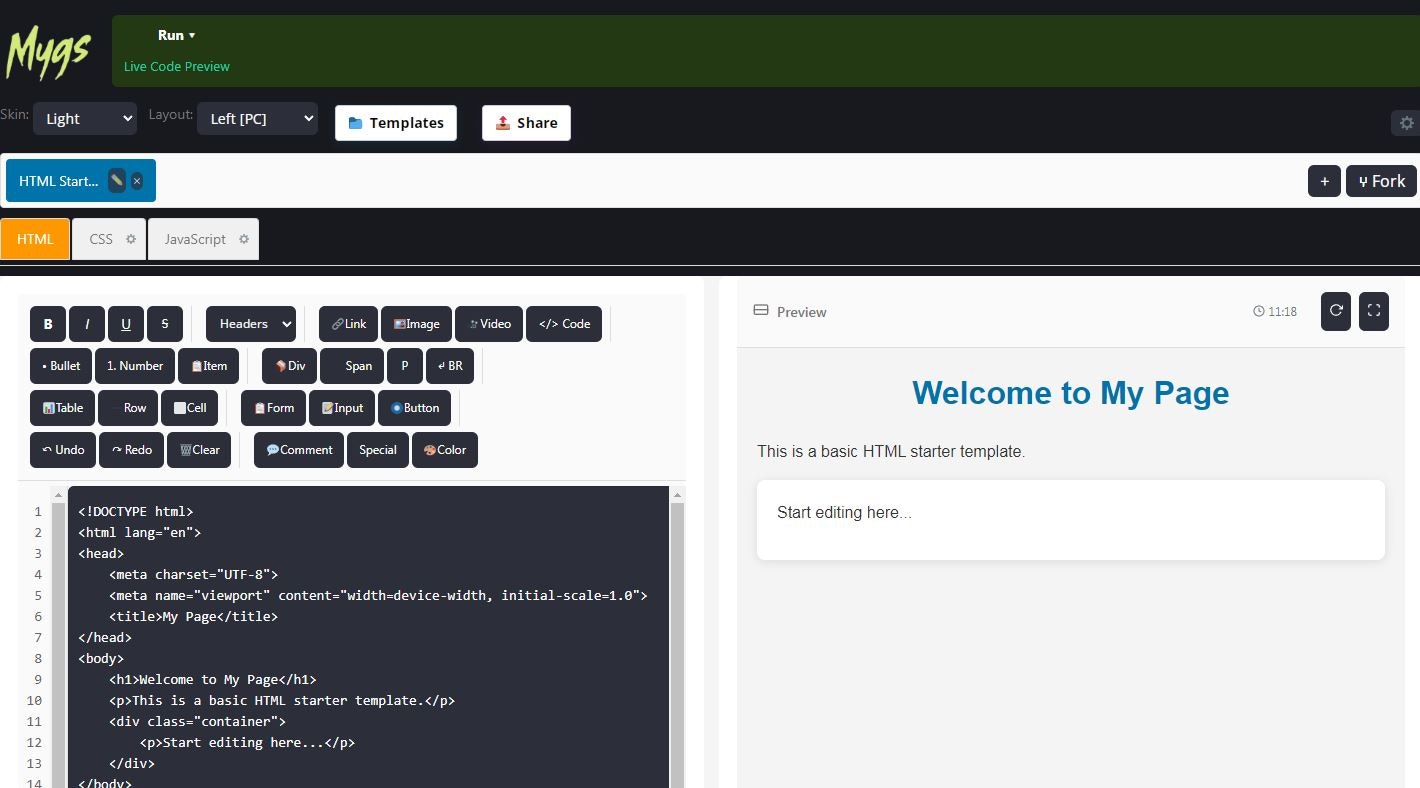Click the <title>My Page</title> code line
This screenshot has width=1420, height=788.
(x=193, y=616)
